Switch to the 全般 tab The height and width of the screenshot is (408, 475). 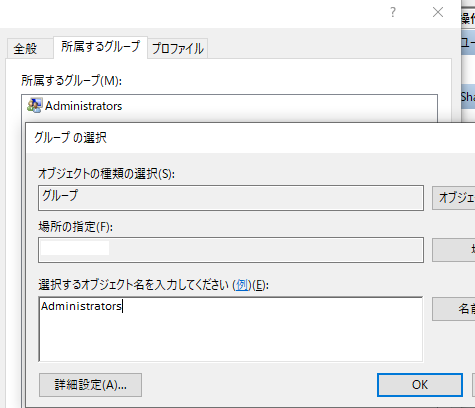(25, 49)
